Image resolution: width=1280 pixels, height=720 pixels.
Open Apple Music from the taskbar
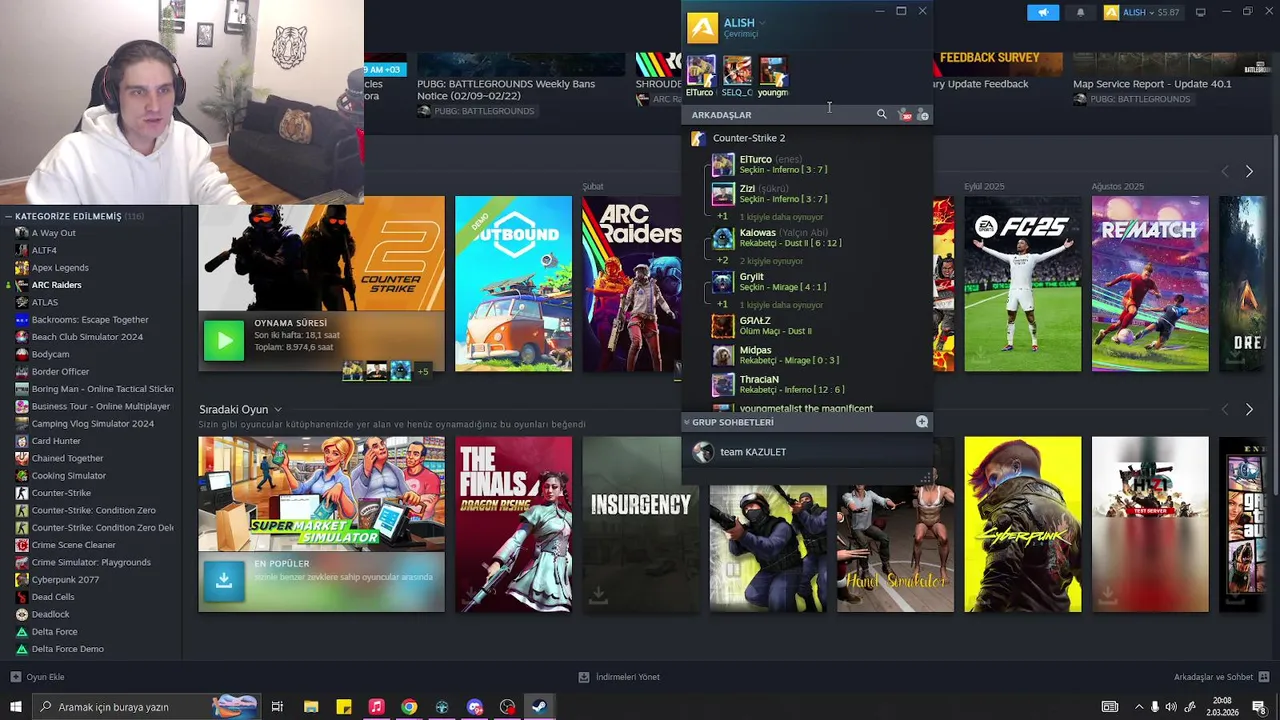tap(376, 707)
